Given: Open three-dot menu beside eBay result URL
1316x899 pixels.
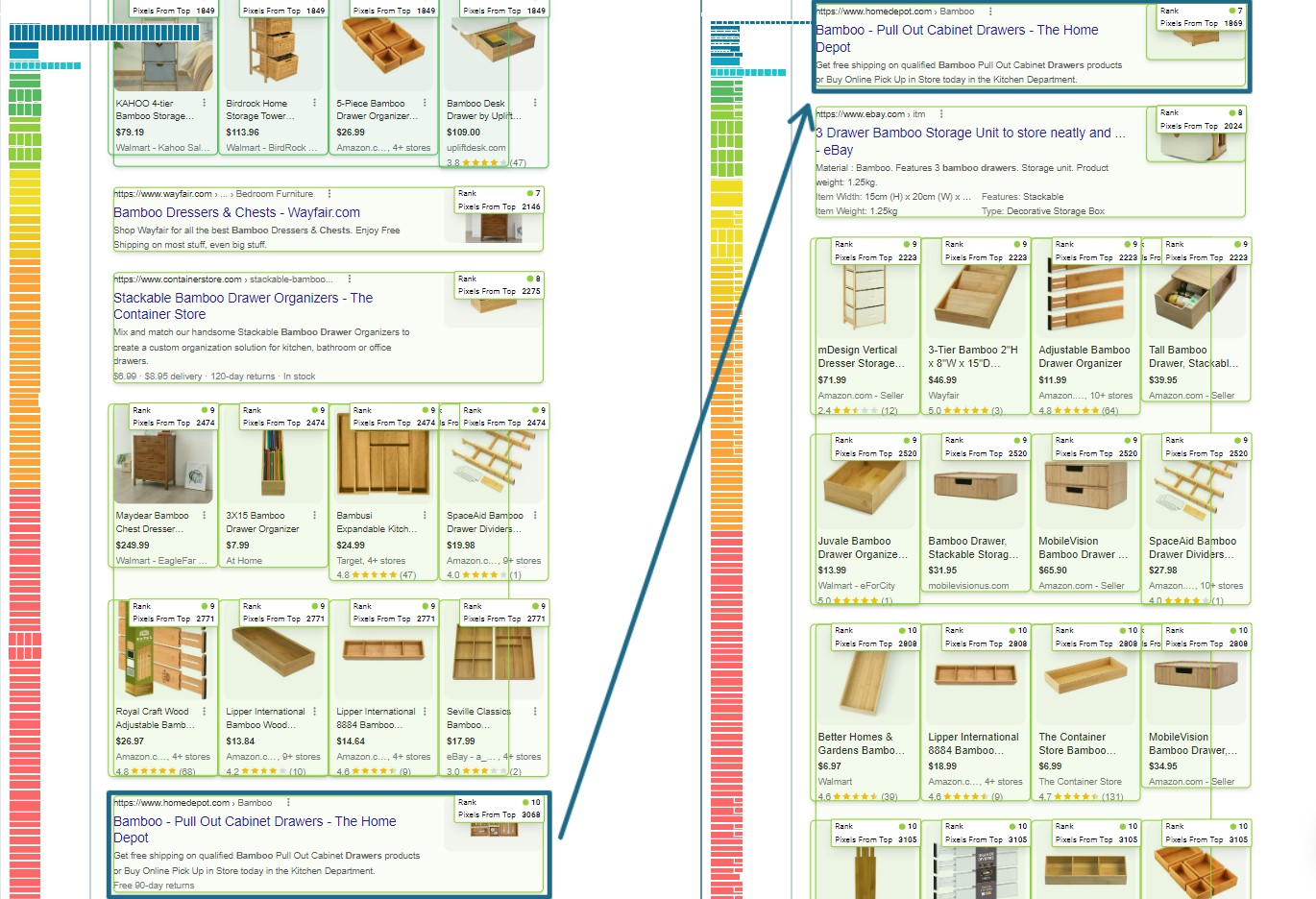Looking at the screenshot, I should click(941, 114).
